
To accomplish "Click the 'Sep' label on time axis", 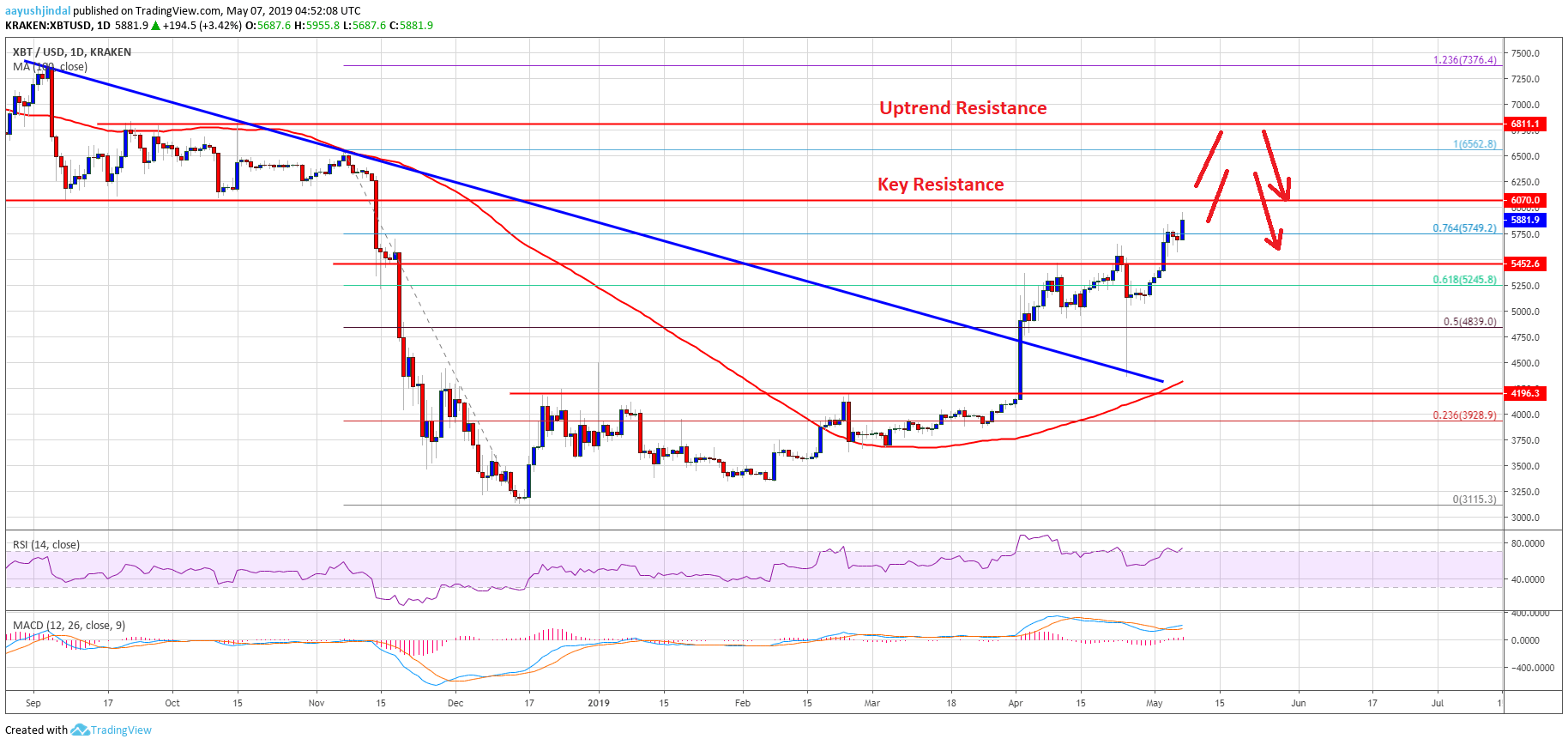I will click(33, 703).
